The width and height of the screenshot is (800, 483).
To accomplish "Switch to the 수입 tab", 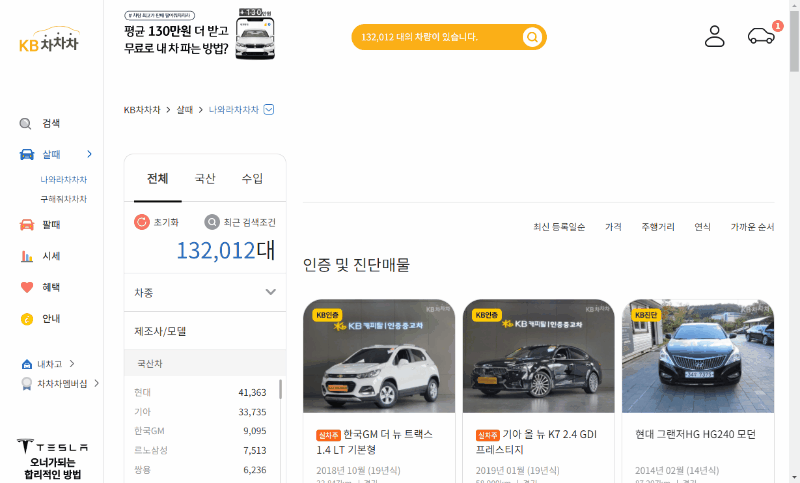I will pyautogui.click(x=252, y=179).
